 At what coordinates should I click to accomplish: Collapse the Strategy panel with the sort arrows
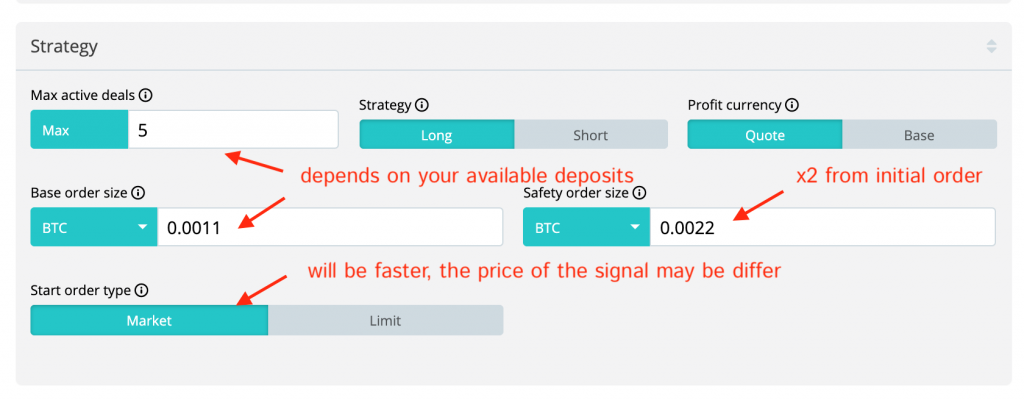[991, 46]
